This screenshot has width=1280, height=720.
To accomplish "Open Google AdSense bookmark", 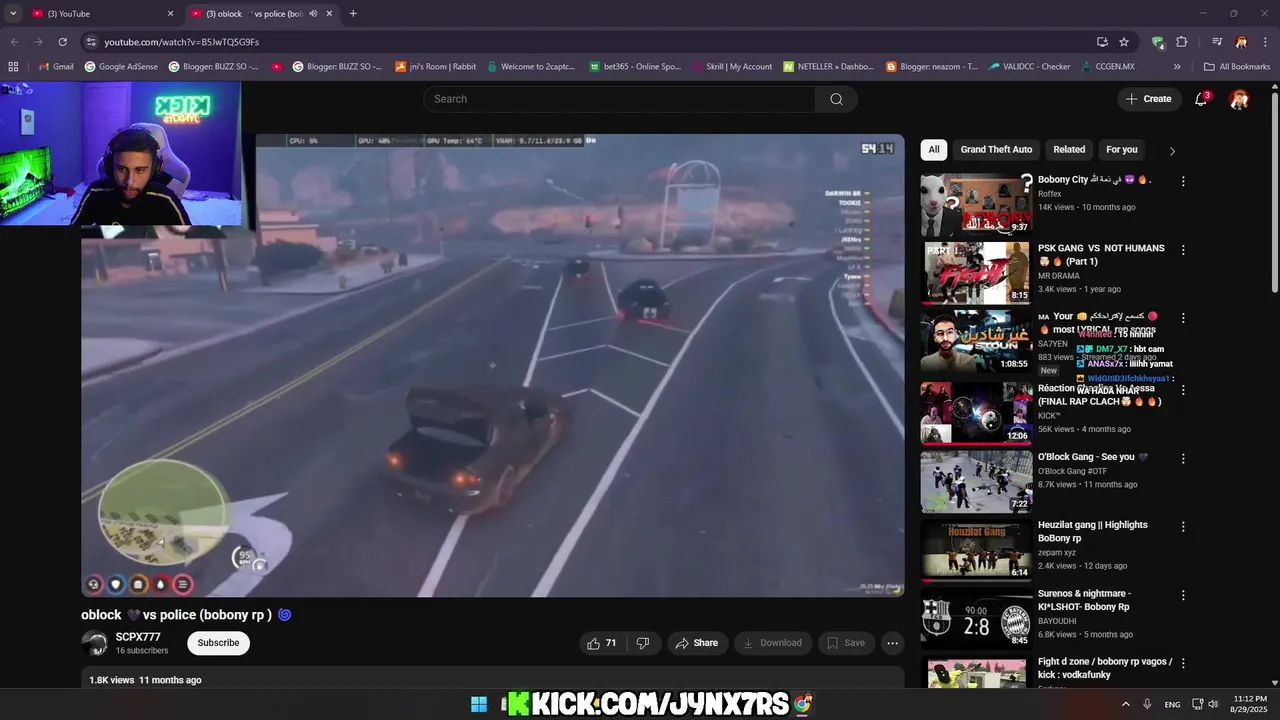I will coord(121,66).
